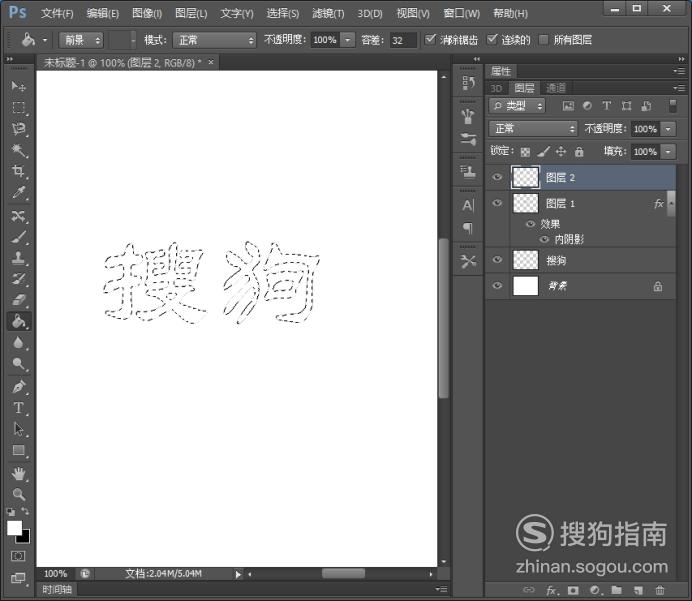
Task: Add a layer style with fx button
Action: (x=551, y=590)
